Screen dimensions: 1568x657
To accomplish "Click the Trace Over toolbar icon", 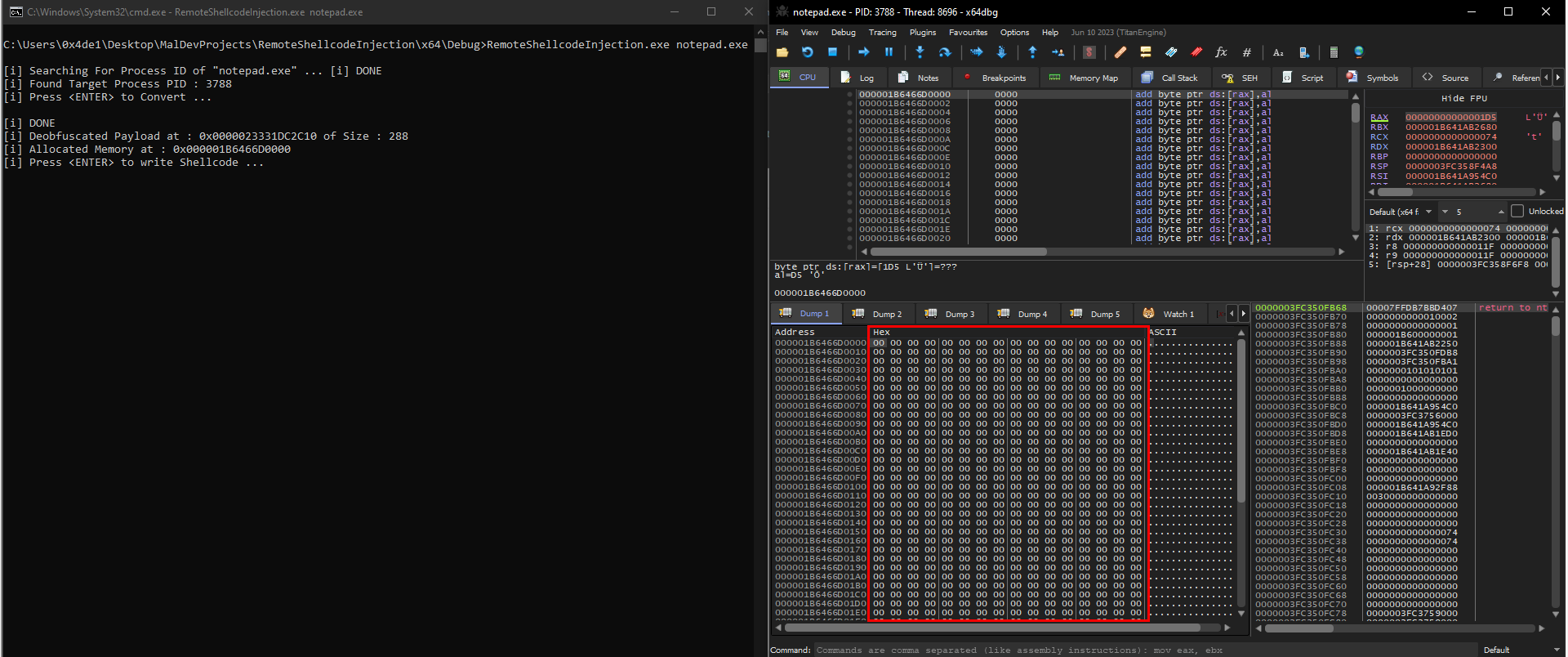I will coord(1001,52).
